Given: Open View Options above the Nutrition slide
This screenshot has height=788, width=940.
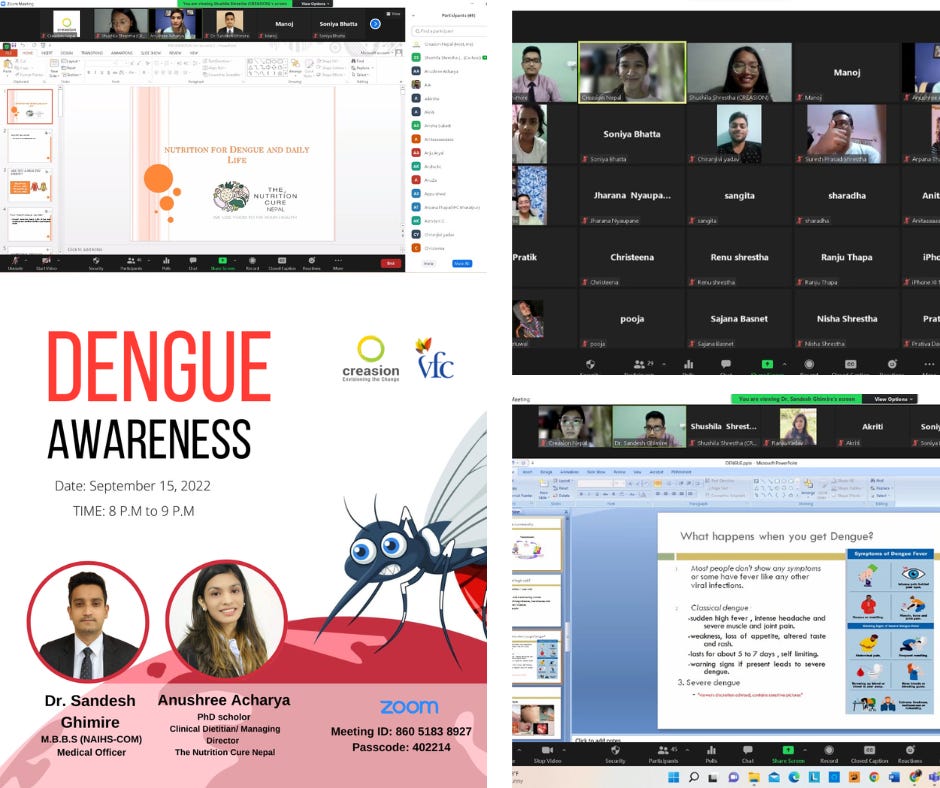Looking at the screenshot, I should click(x=314, y=4).
